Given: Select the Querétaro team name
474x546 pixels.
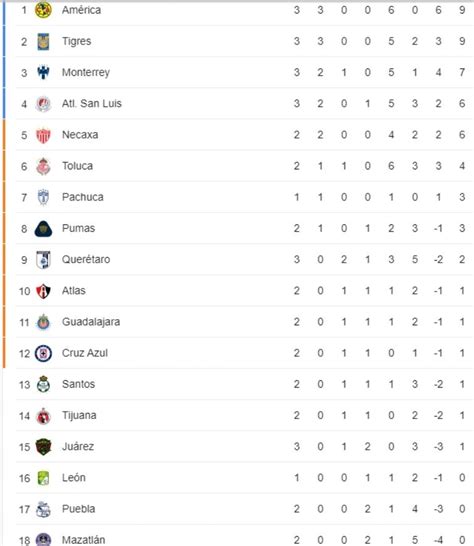Looking at the screenshot, I should tap(86, 259).
